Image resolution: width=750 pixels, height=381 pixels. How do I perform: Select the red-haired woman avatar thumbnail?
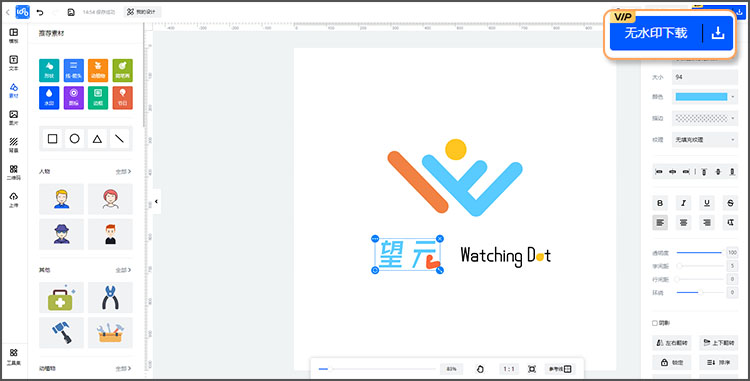[x=110, y=199]
